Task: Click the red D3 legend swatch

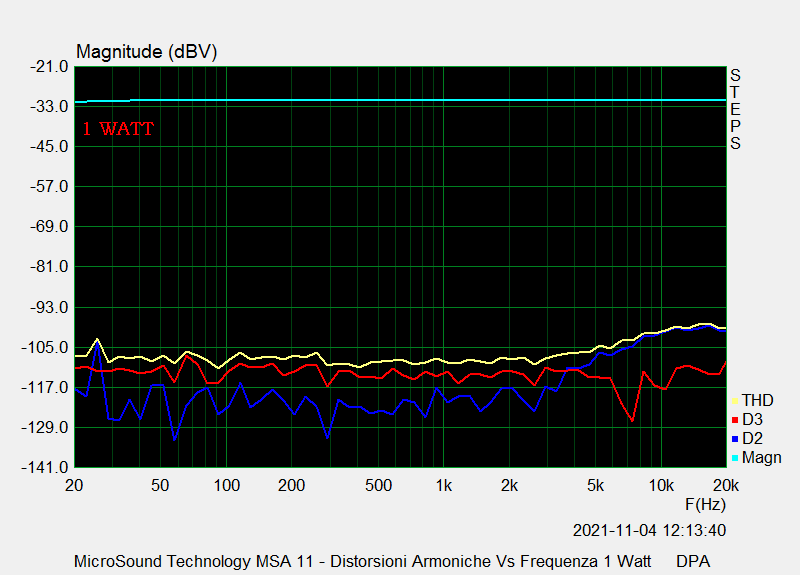Action: [x=735, y=420]
